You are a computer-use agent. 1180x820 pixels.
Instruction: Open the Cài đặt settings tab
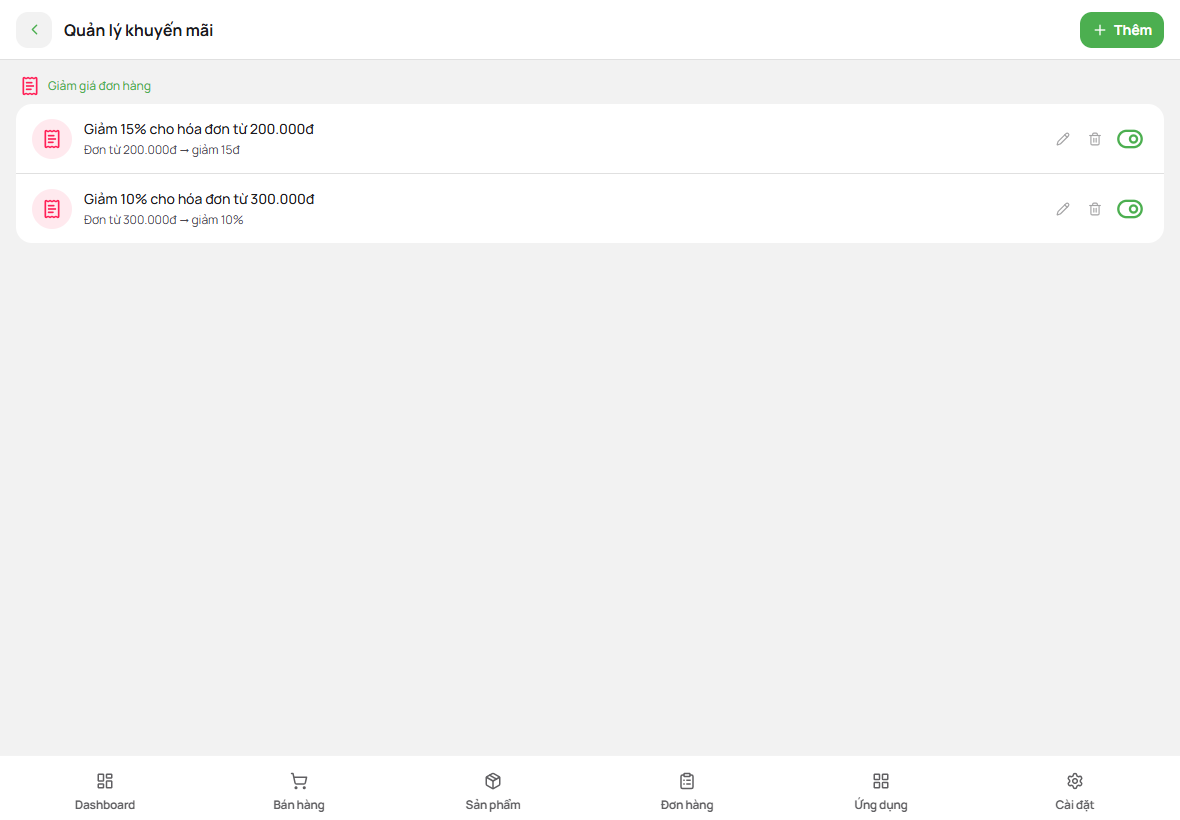tap(1075, 791)
